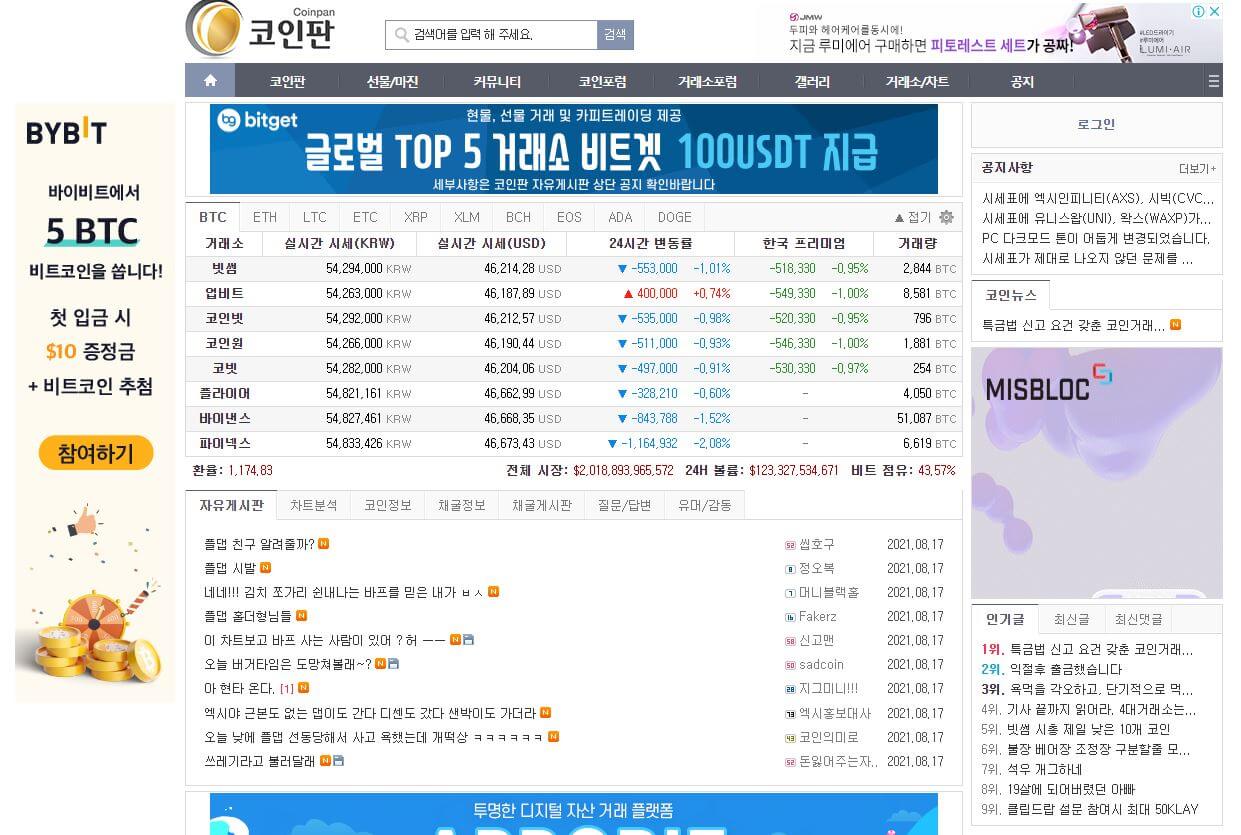
Task: Open notice about PC 다크모드 톤
Action: pos(1096,238)
